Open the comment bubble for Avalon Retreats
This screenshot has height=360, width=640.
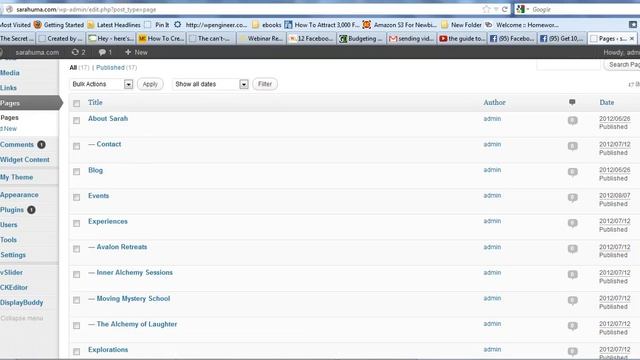point(573,249)
